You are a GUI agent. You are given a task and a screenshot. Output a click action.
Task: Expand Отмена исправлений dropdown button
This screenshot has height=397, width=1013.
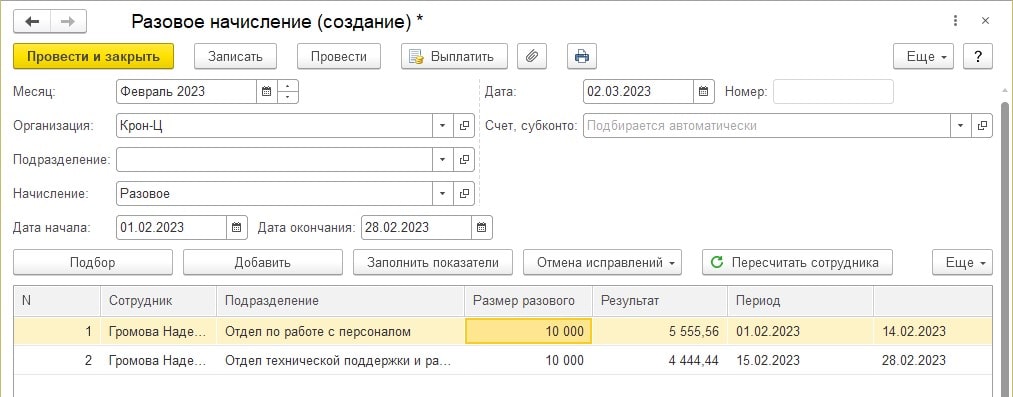pyautogui.click(x=601, y=262)
